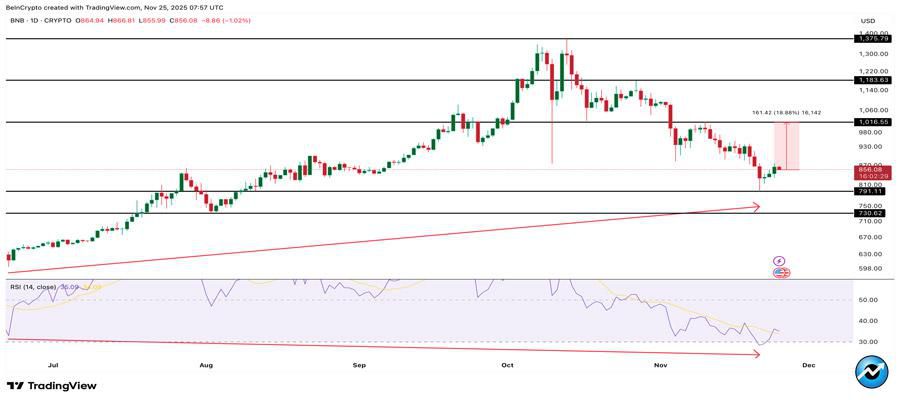Click the TradingView logo
This screenshot has width=900, height=400.
coord(51,385)
